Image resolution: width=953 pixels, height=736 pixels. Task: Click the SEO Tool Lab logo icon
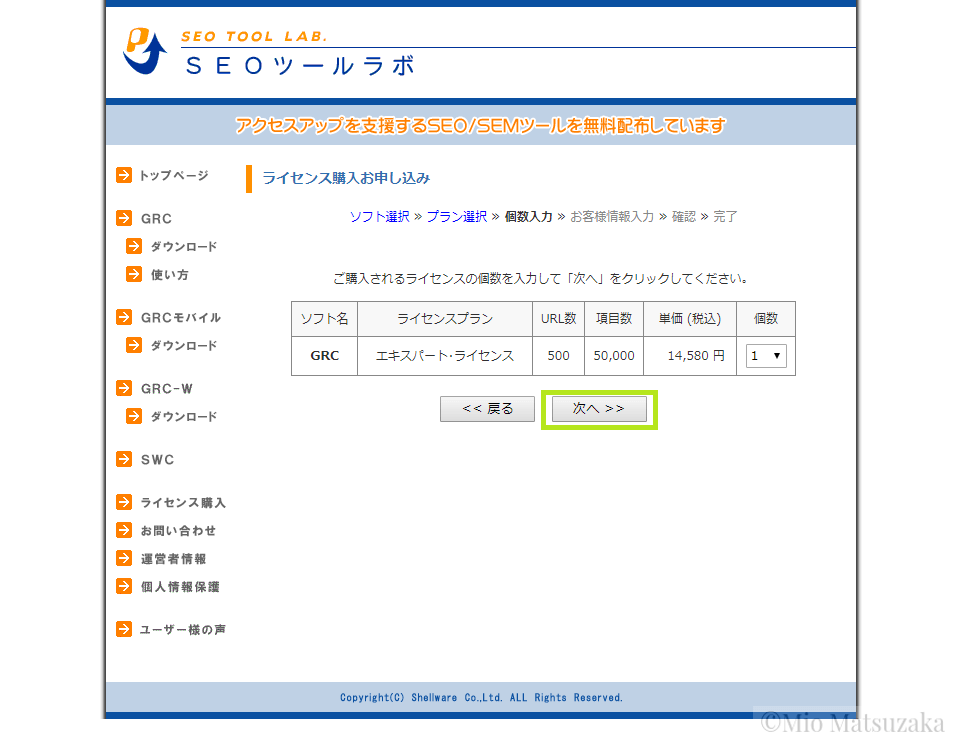click(144, 51)
